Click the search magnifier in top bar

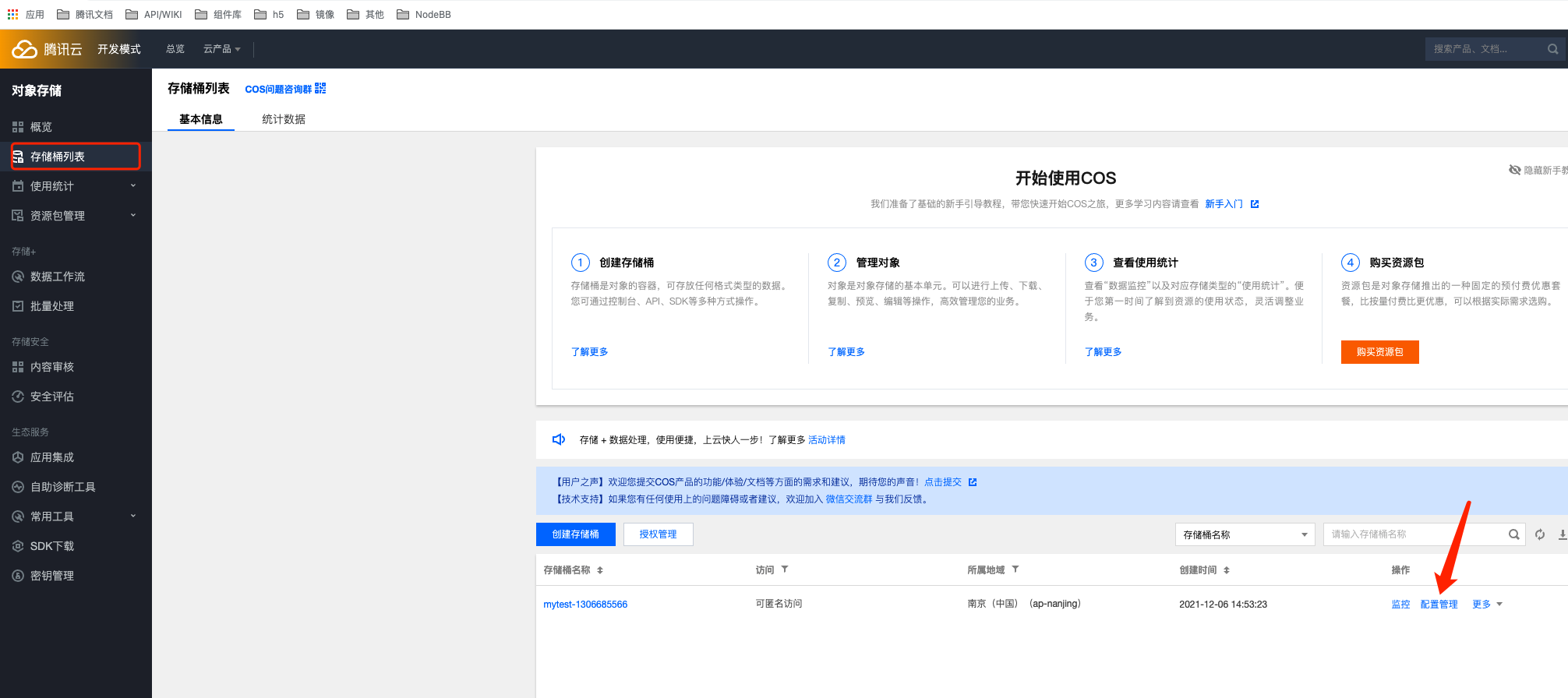point(1552,49)
